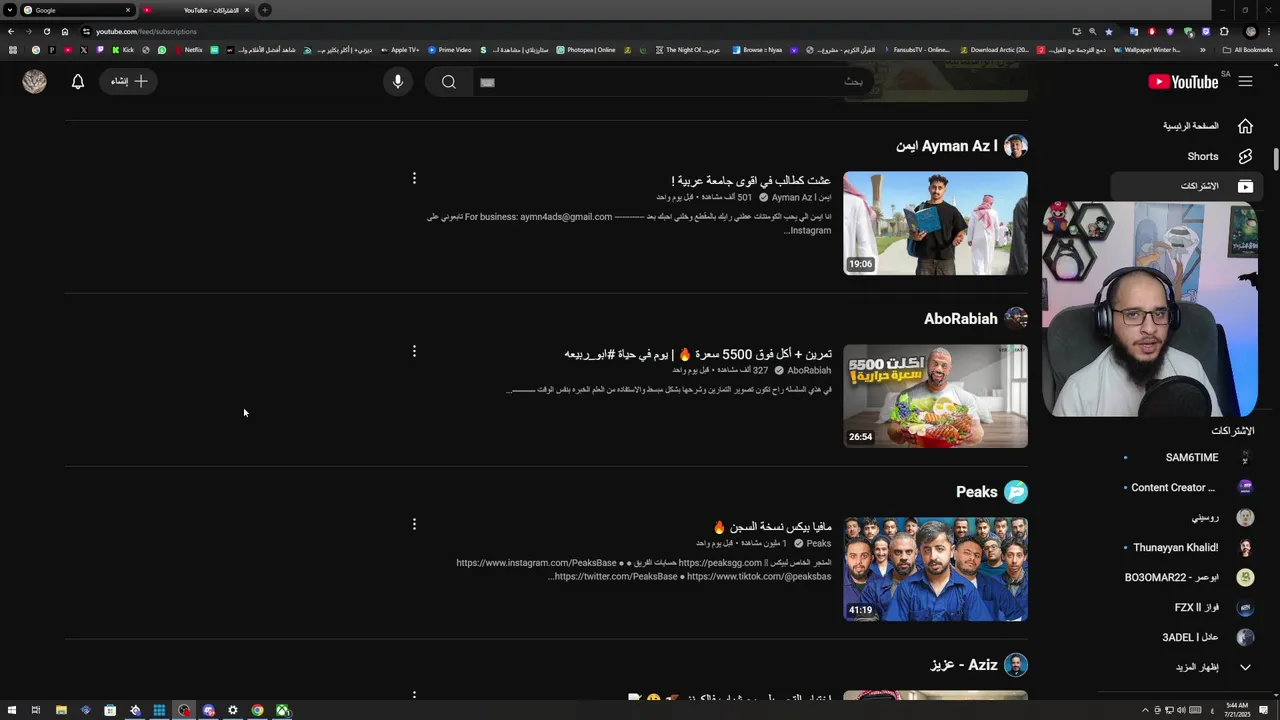The width and height of the screenshot is (1280, 720).
Task: Open Ayman Az channel heading
Action: click(x=947, y=146)
